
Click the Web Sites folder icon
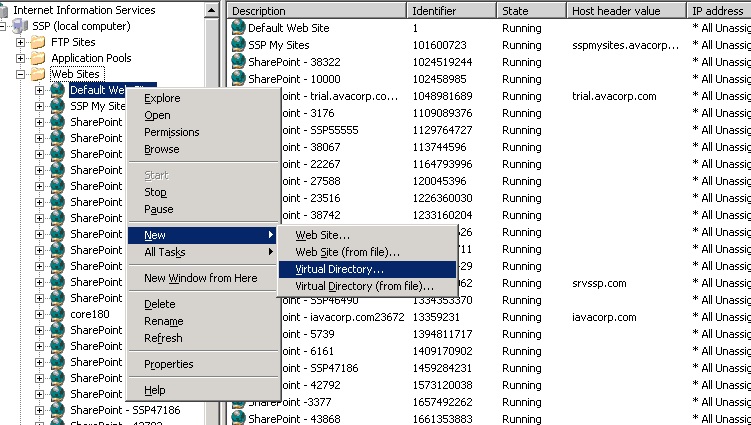pyautogui.click(x=38, y=74)
